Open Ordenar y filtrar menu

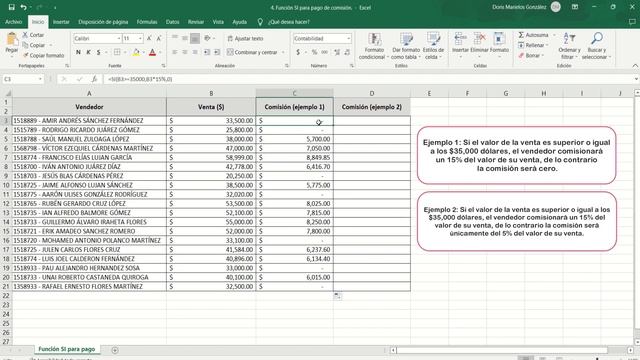coord(569,46)
